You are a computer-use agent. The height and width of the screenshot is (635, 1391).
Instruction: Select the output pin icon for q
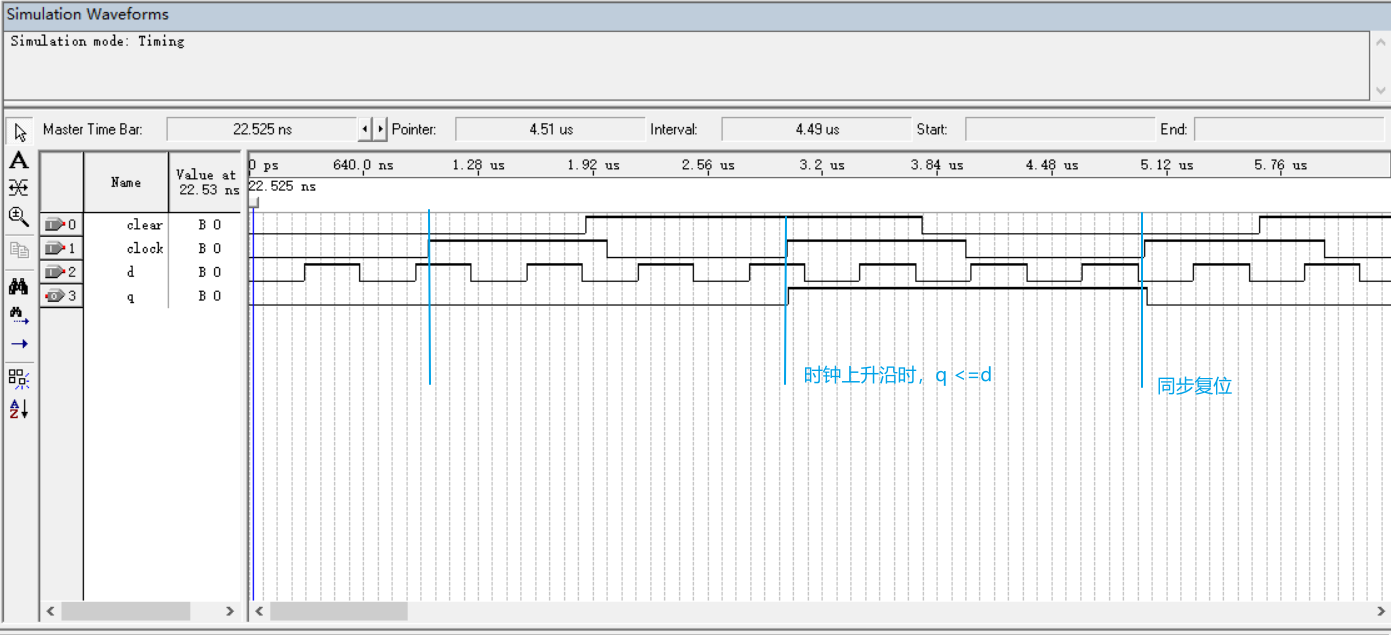(54, 296)
